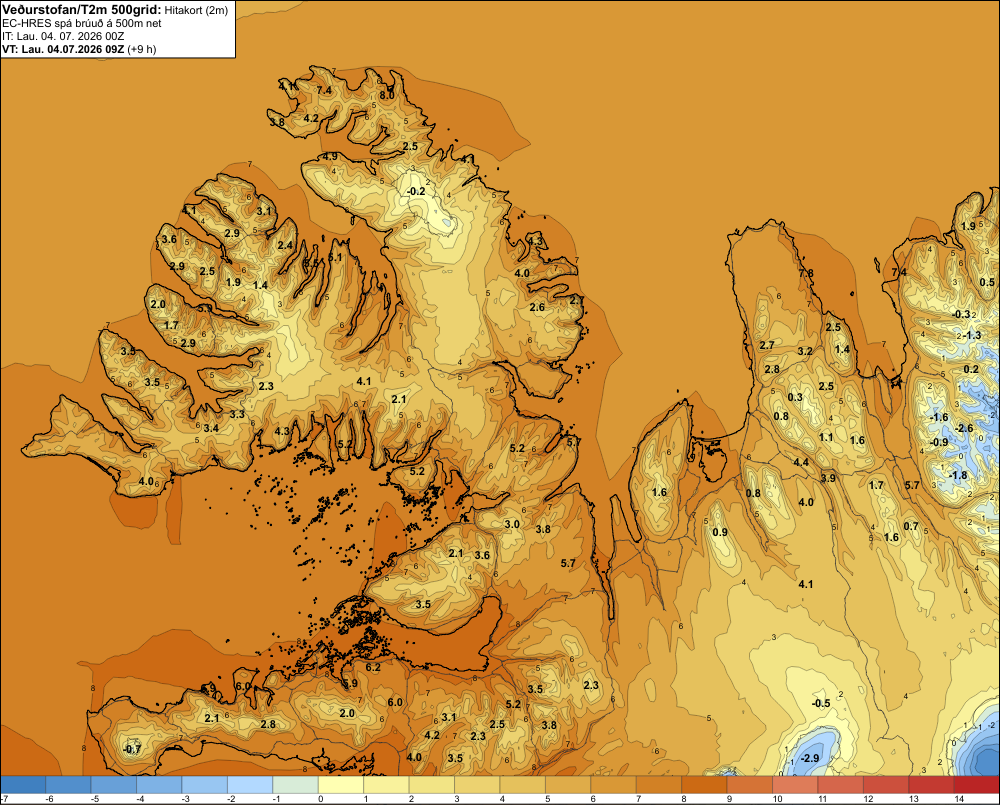Click the temperature value '-0.3' on the map
Image resolution: width=1000 pixels, height=805 pixels.
(x=960, y=314)
